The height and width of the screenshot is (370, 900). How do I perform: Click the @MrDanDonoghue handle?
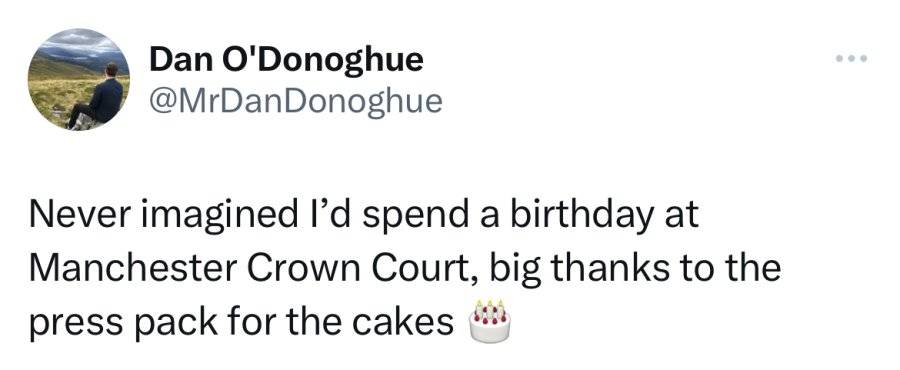click(296, 102)
